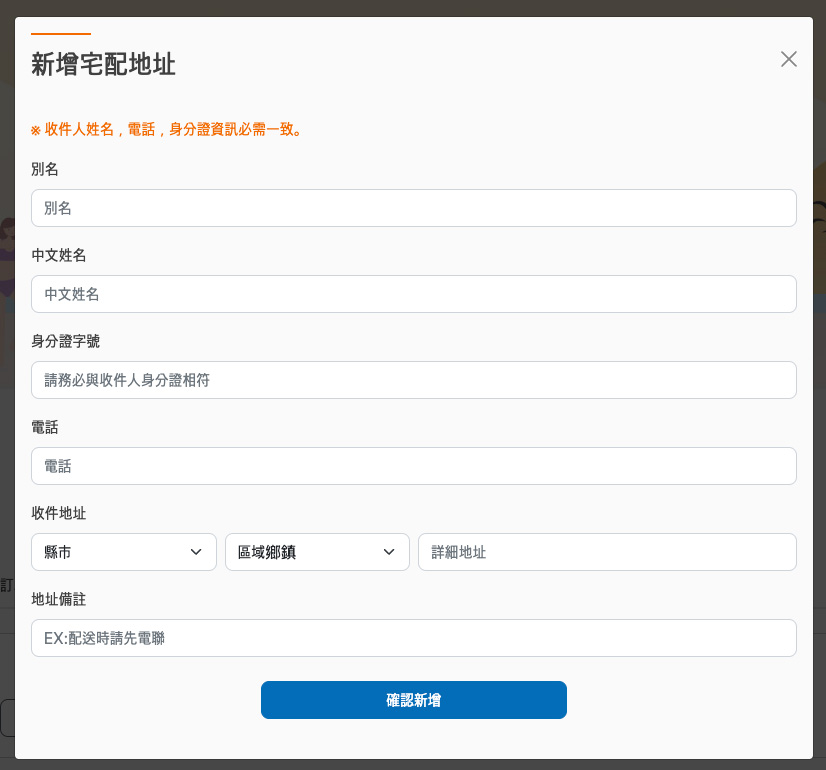The image size is (826, 770).
Task: Click the 別名 field label
Action: 45,169
